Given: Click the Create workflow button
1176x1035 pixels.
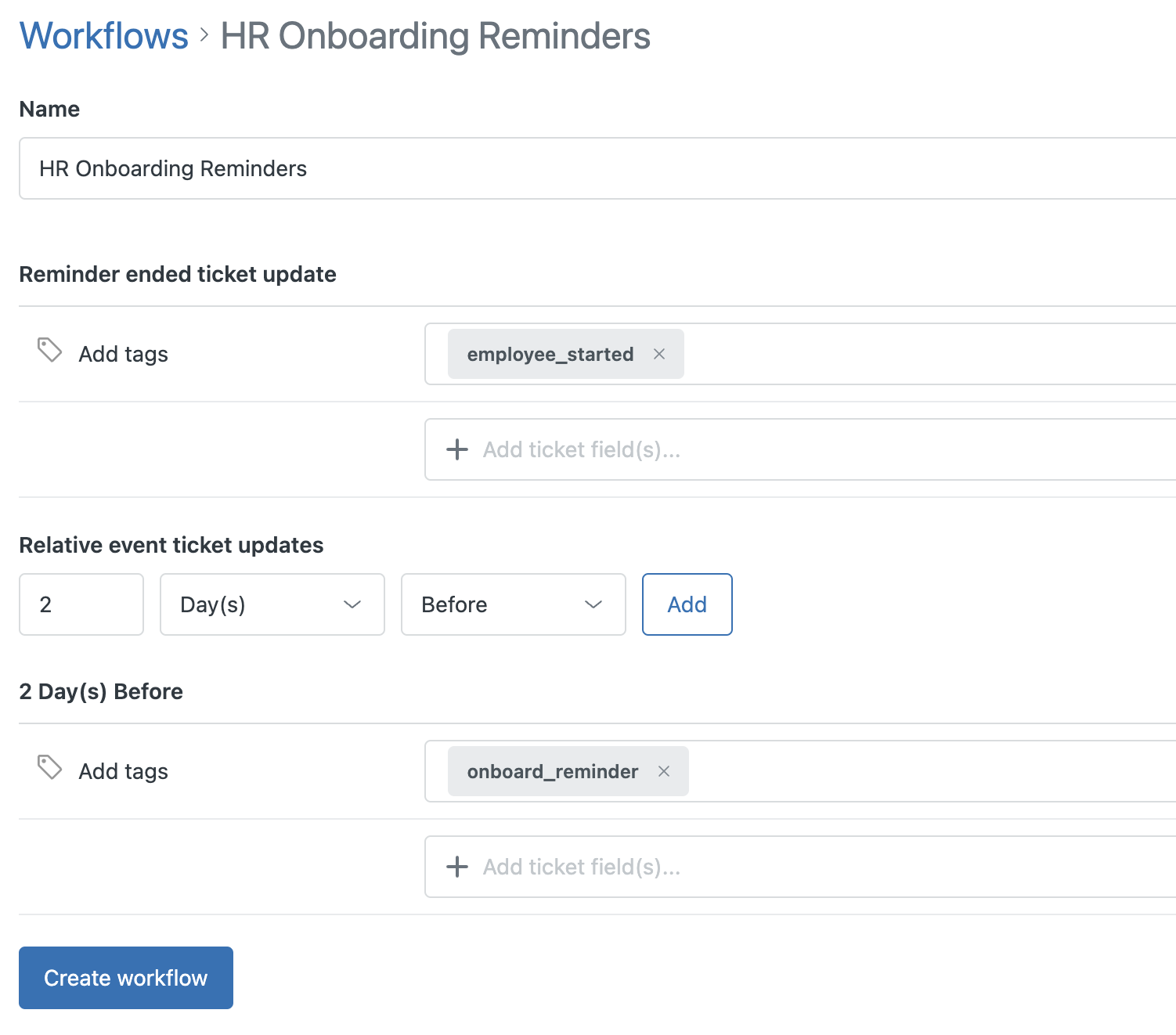Looking at the screenshot, I should pos(126,978).
